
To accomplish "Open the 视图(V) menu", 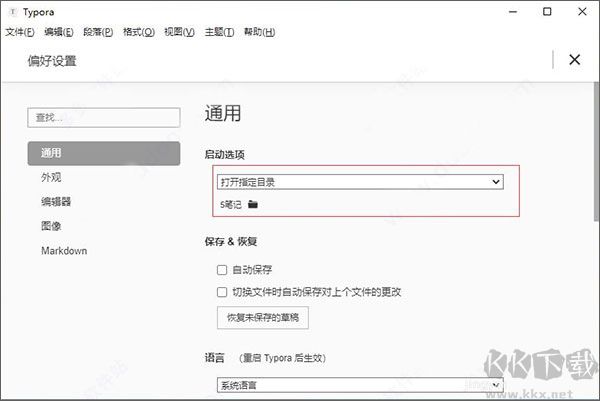I will [x=179, y=32].
